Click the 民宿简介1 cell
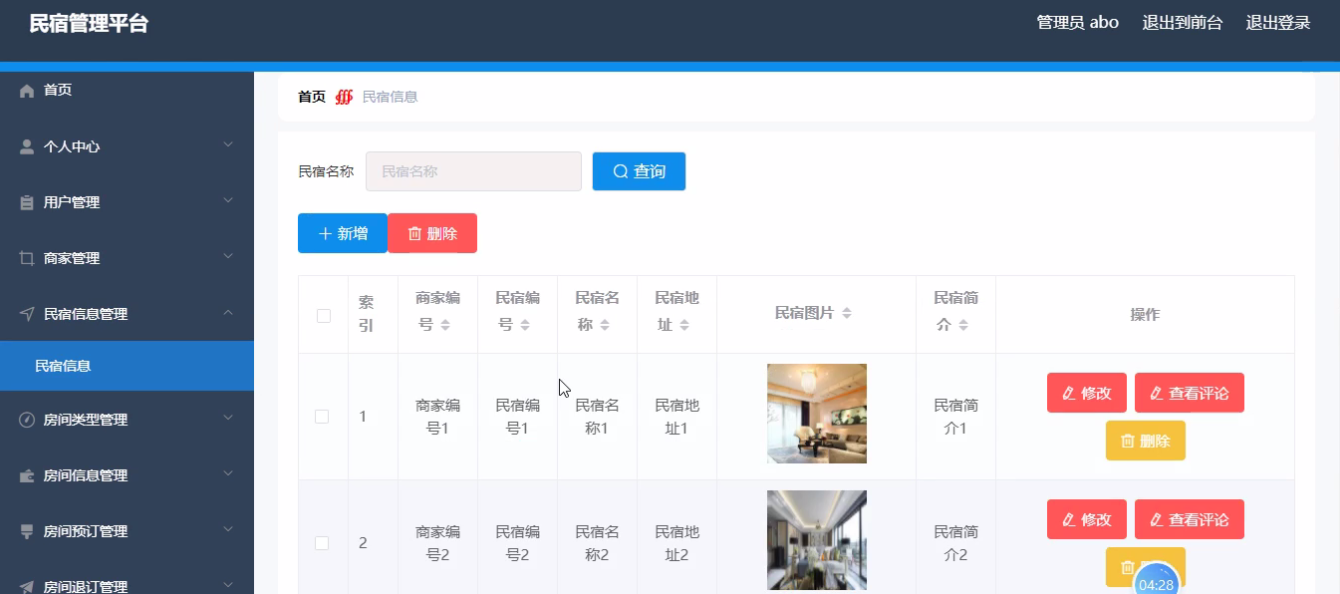 click(956, 417)
